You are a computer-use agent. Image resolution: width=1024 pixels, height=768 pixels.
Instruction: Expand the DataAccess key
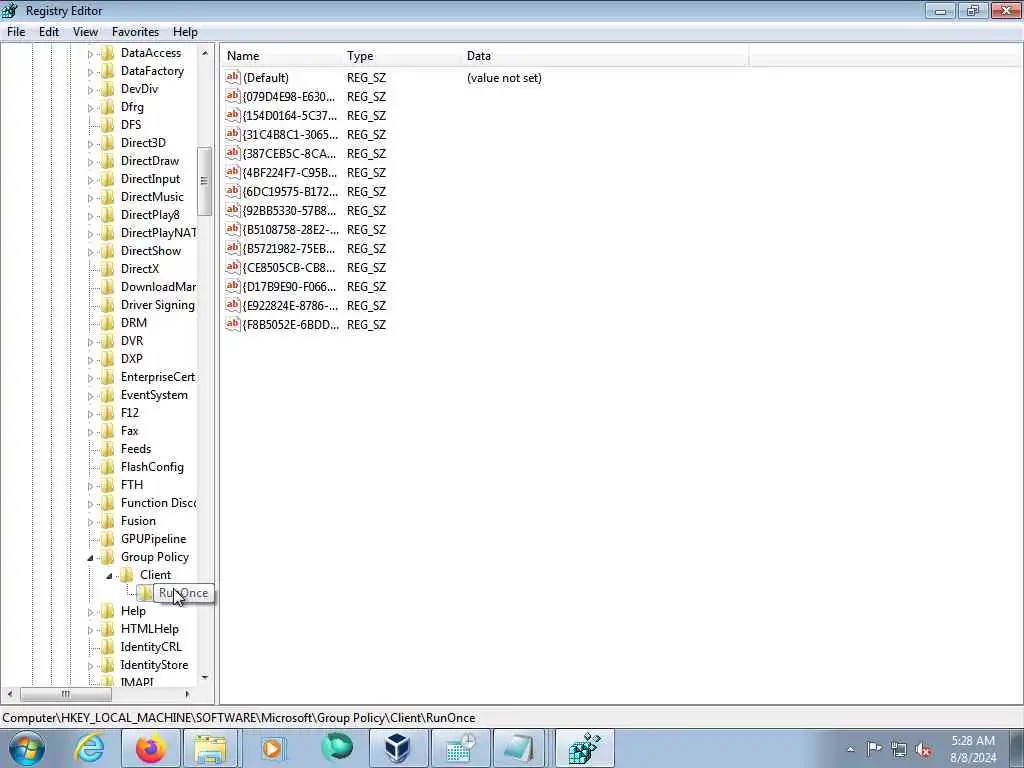point(90,54)
